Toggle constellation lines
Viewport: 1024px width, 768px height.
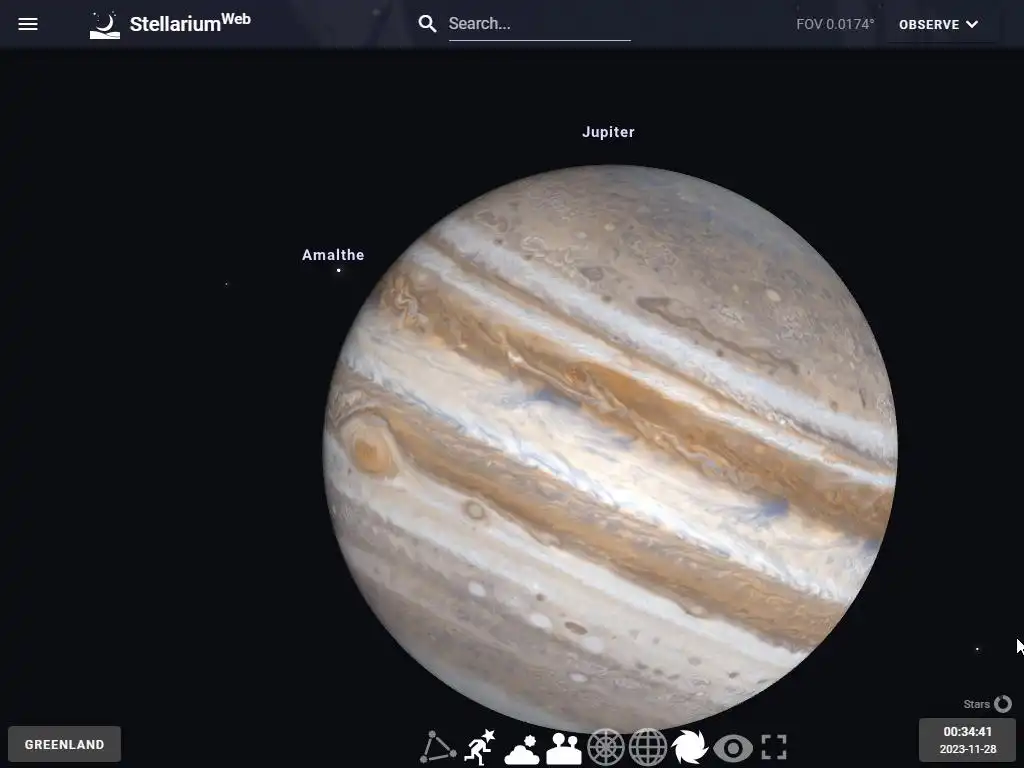(x=438, y=747)
